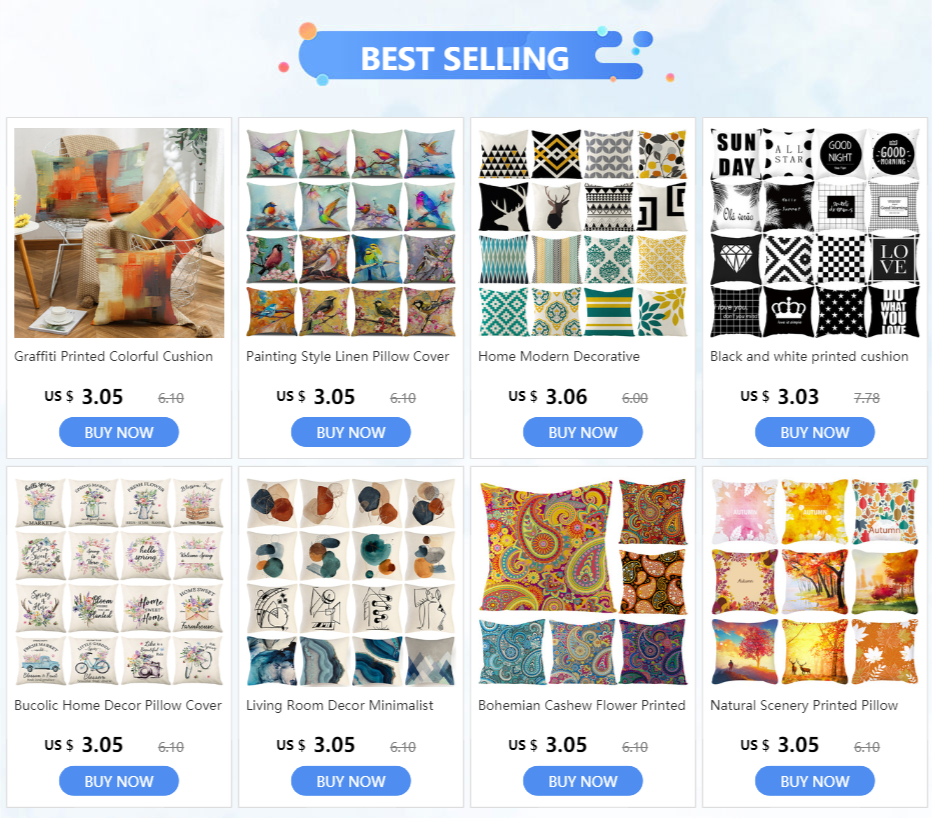Buy the Graffiti Printed Colorful Cushion now

(x=119, y=432)
